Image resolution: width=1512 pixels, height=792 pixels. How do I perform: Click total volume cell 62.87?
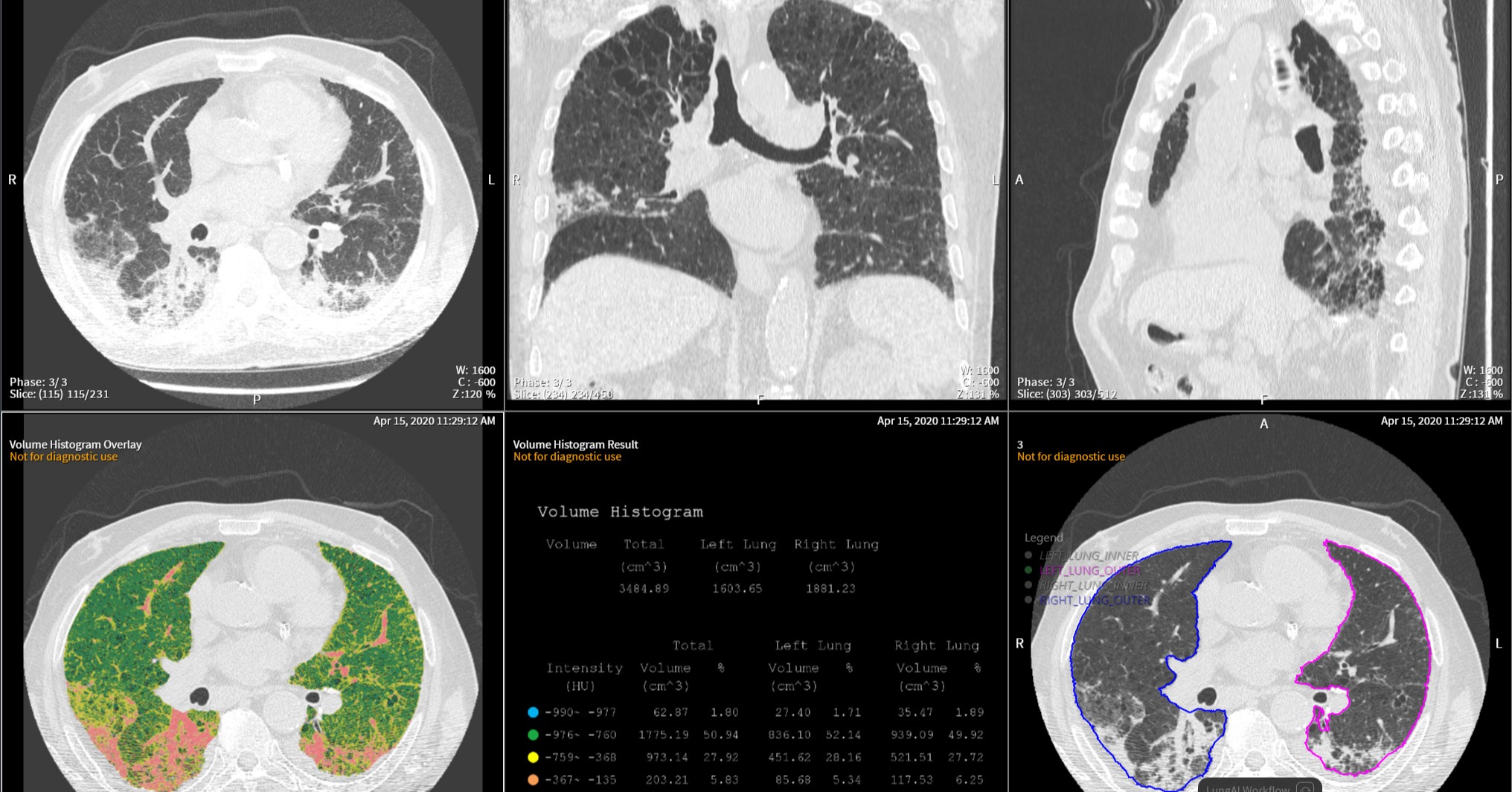(671, 712)
